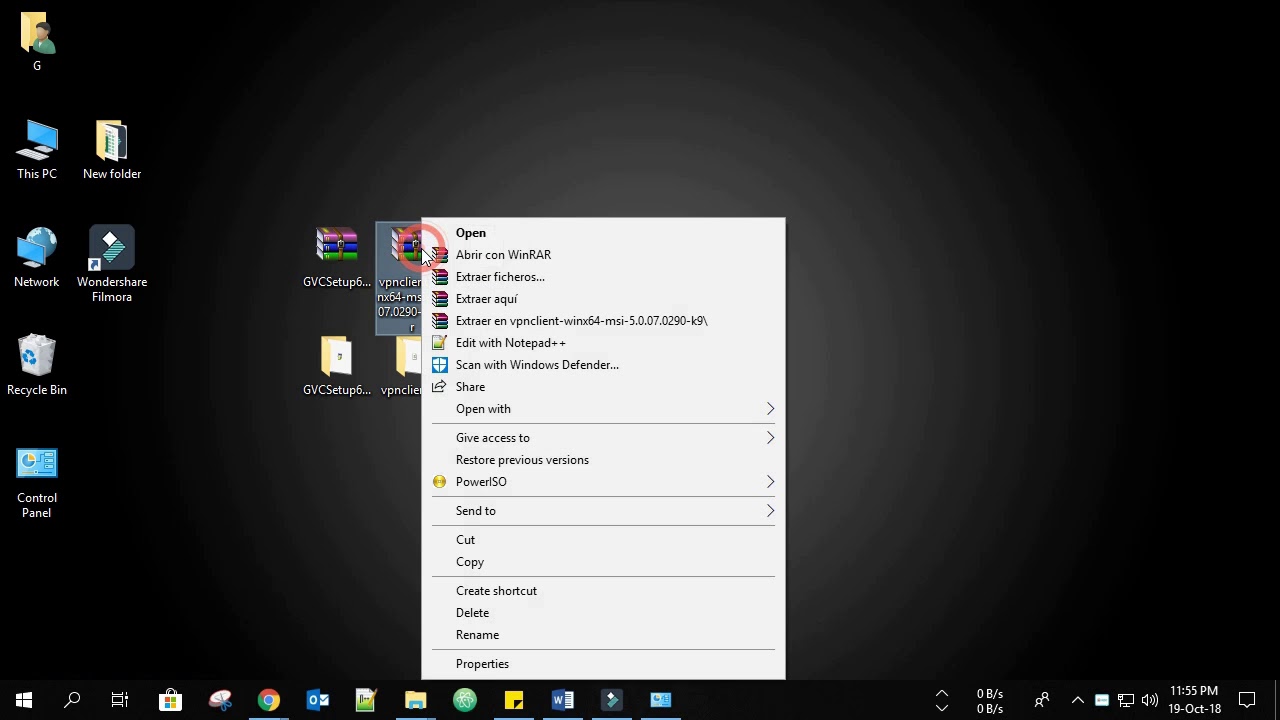Select the New folder desktop icon
Image resolution: width=1280 pixels, height=720 pixels.
click(112, 150)
